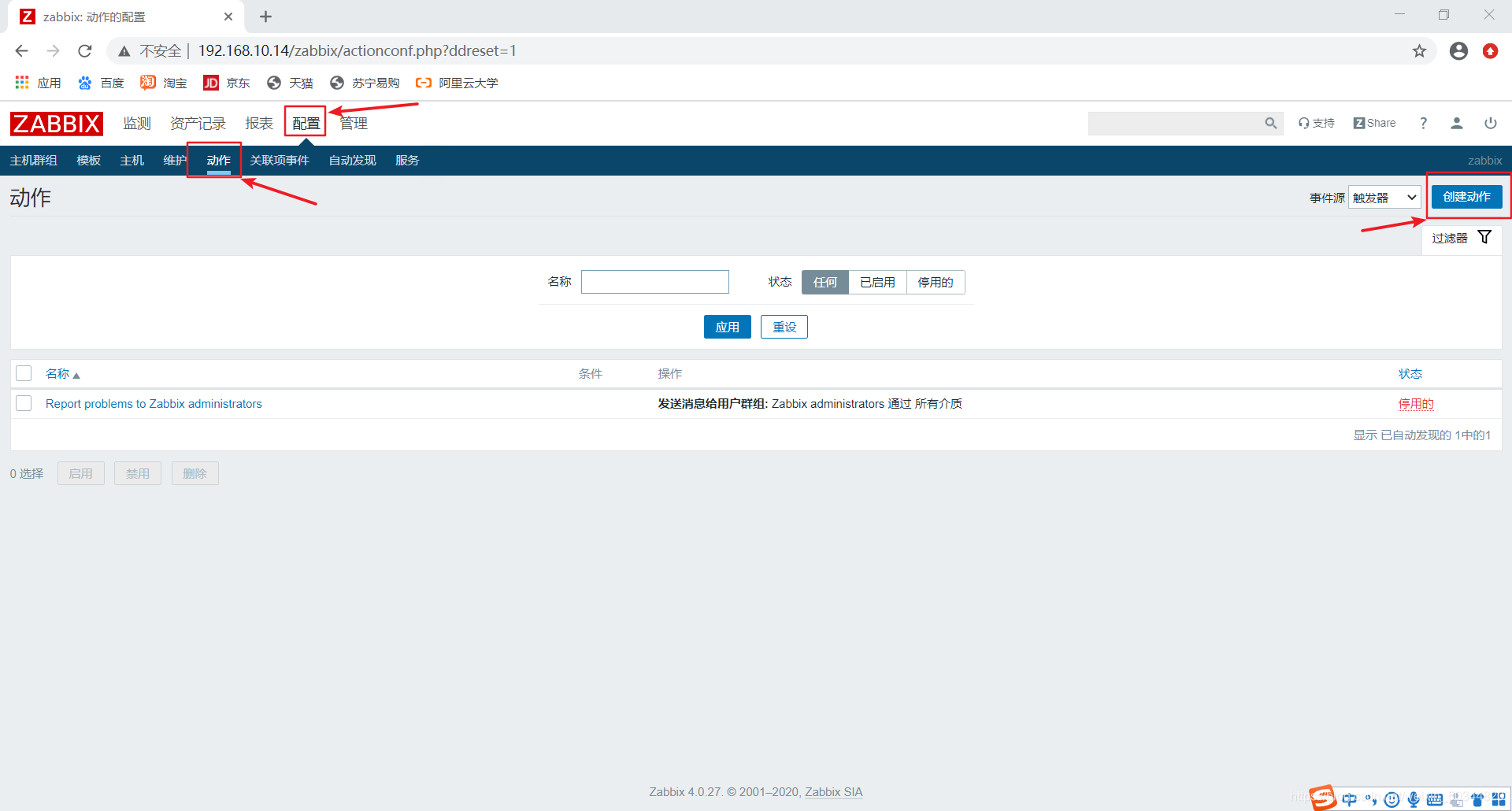Open the Baidu (百度) bookmark
Image resolution: width=1512 pixels, height=811 pixels.
(x=101, y=83)
